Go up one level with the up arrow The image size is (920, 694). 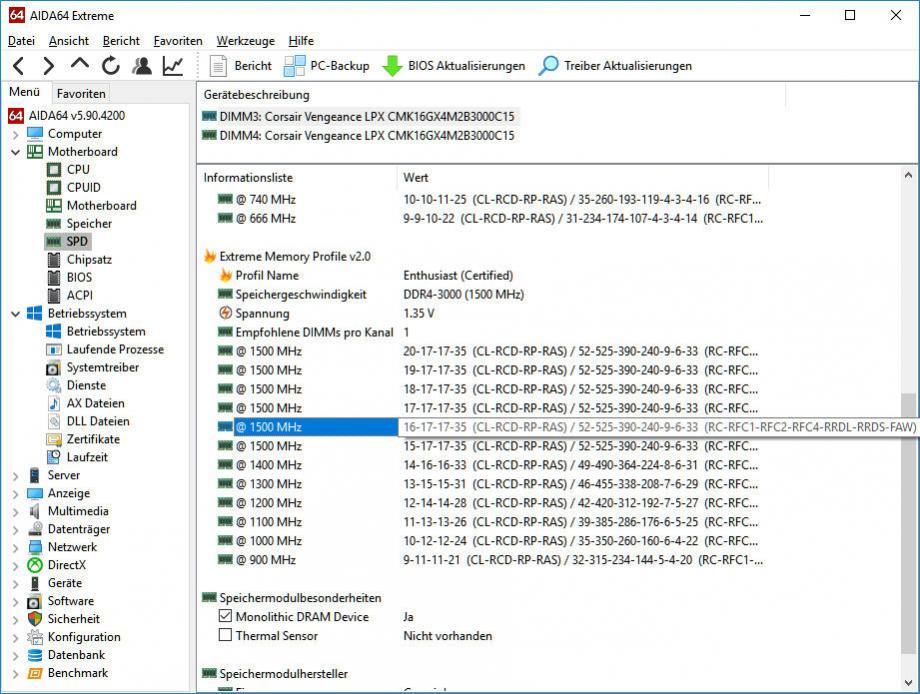[80, 64]
